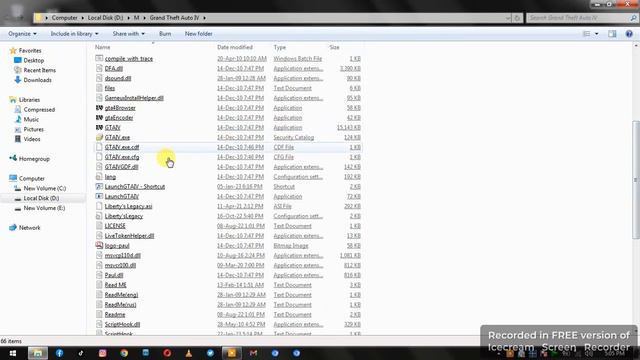Click Computer in the address breadcrumb
The image size is (640, 360).
tap(64, 18)
